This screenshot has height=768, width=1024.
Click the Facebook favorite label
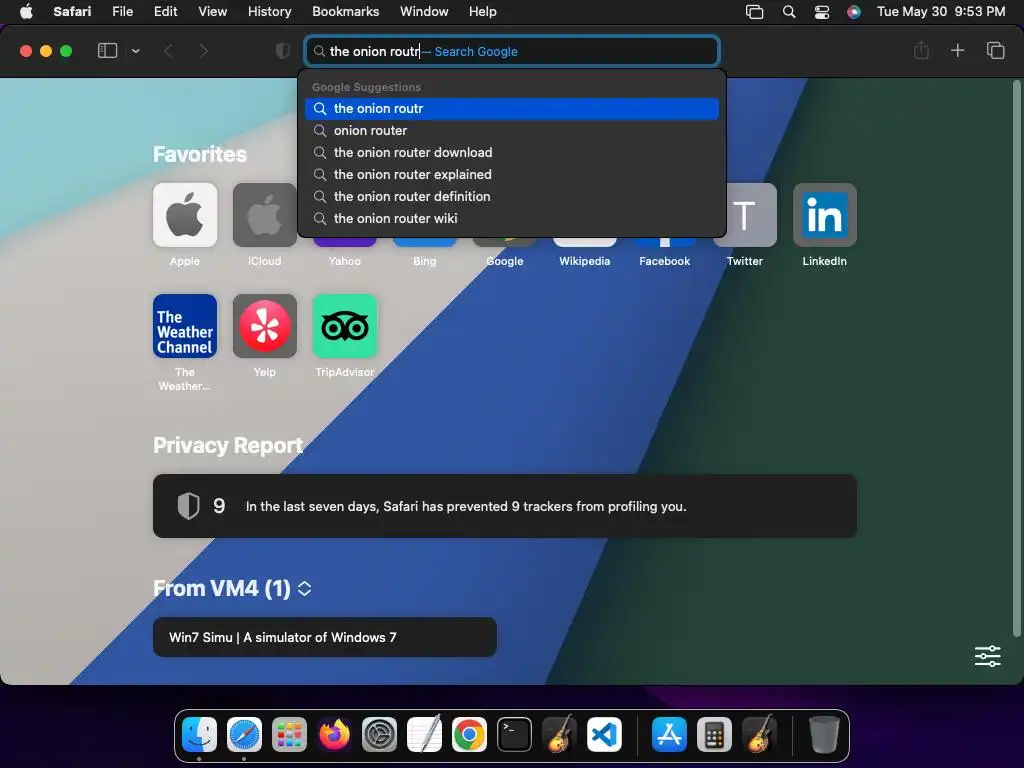coord(664,261)
